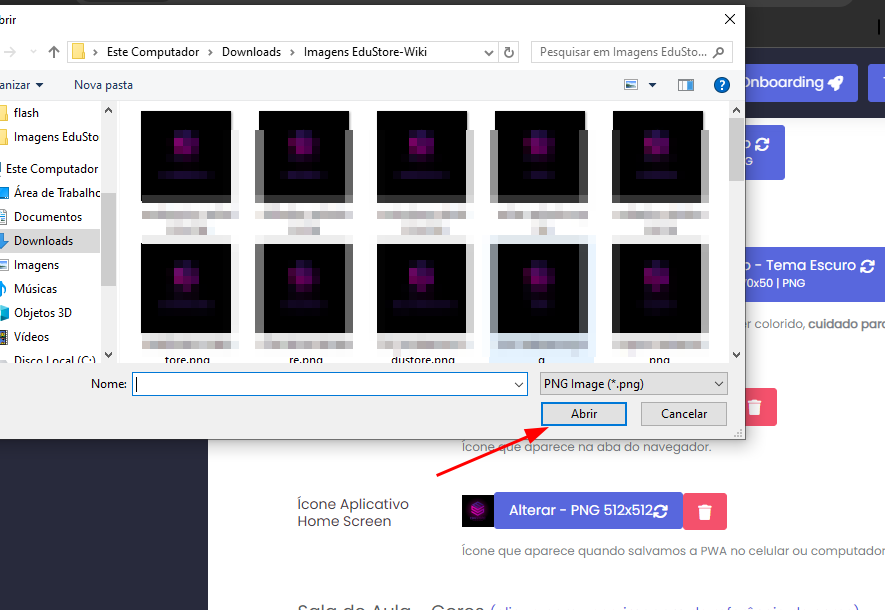
Task: Click Nova pasta in the toolbar
Action: click(103, 85)
